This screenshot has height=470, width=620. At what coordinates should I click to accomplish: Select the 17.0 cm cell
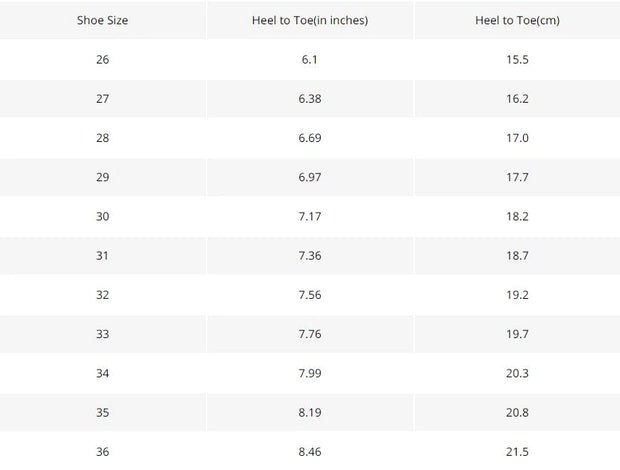[517, 138]
